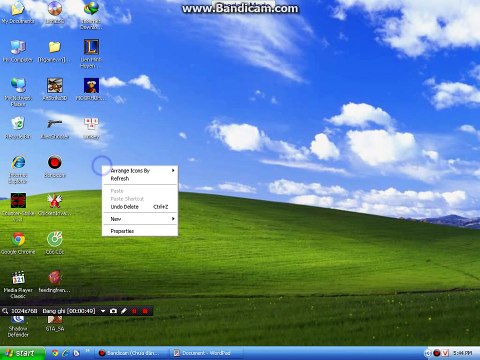Pause the Bandicam recording
The image size is (480, 360).
pyautogui.click(x=134, y=311)
